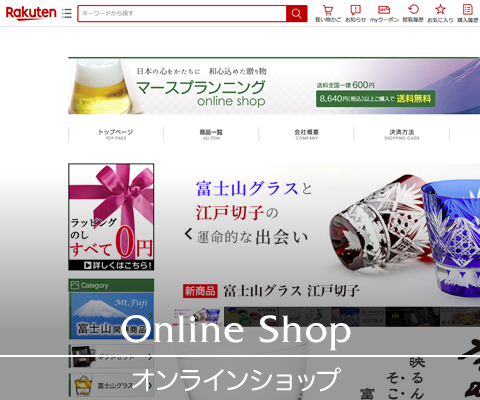Expand the gift set category arrow
This screenshot has width=480, height=400.
click(151, 357)
